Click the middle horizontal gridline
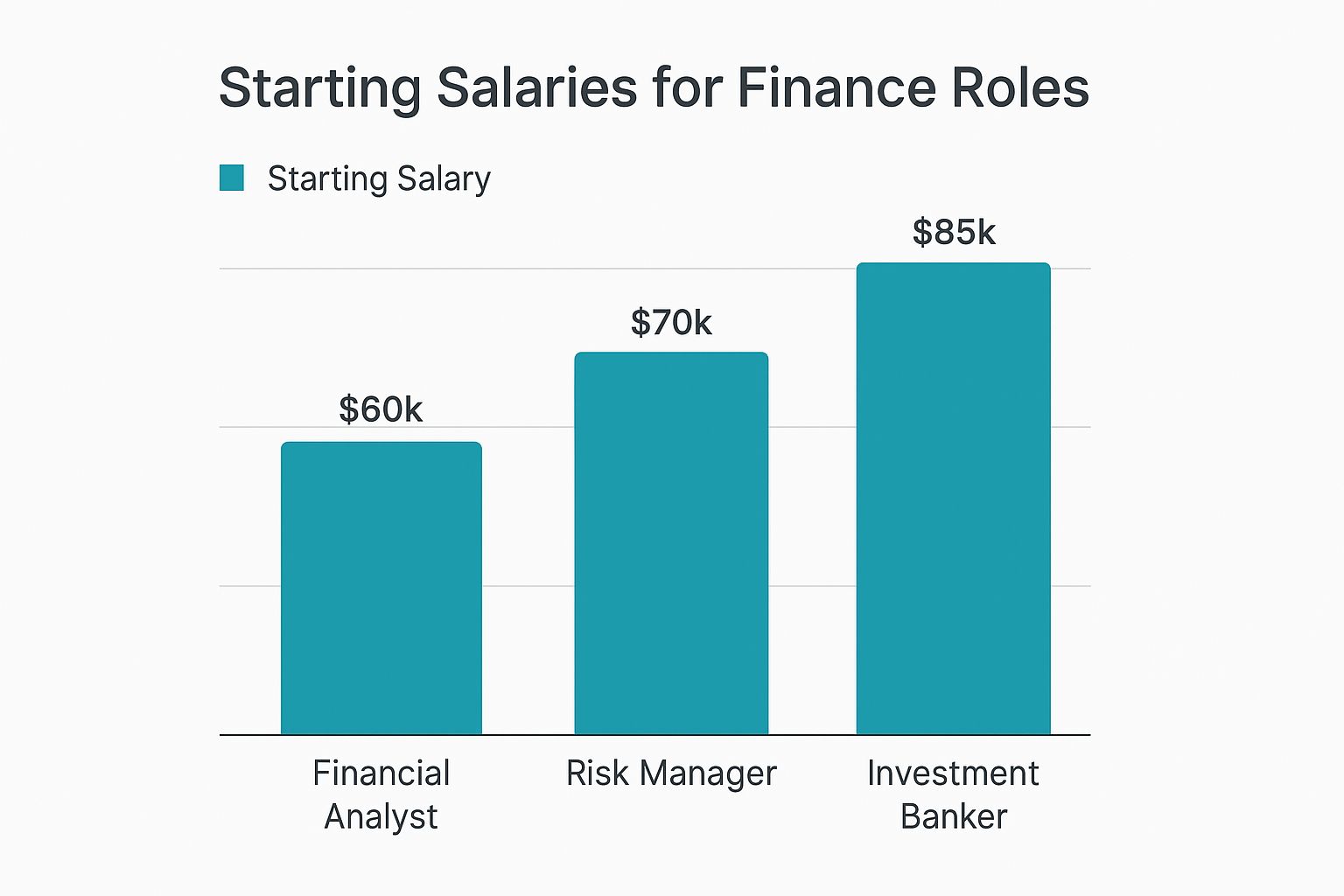 pos(528,427)
